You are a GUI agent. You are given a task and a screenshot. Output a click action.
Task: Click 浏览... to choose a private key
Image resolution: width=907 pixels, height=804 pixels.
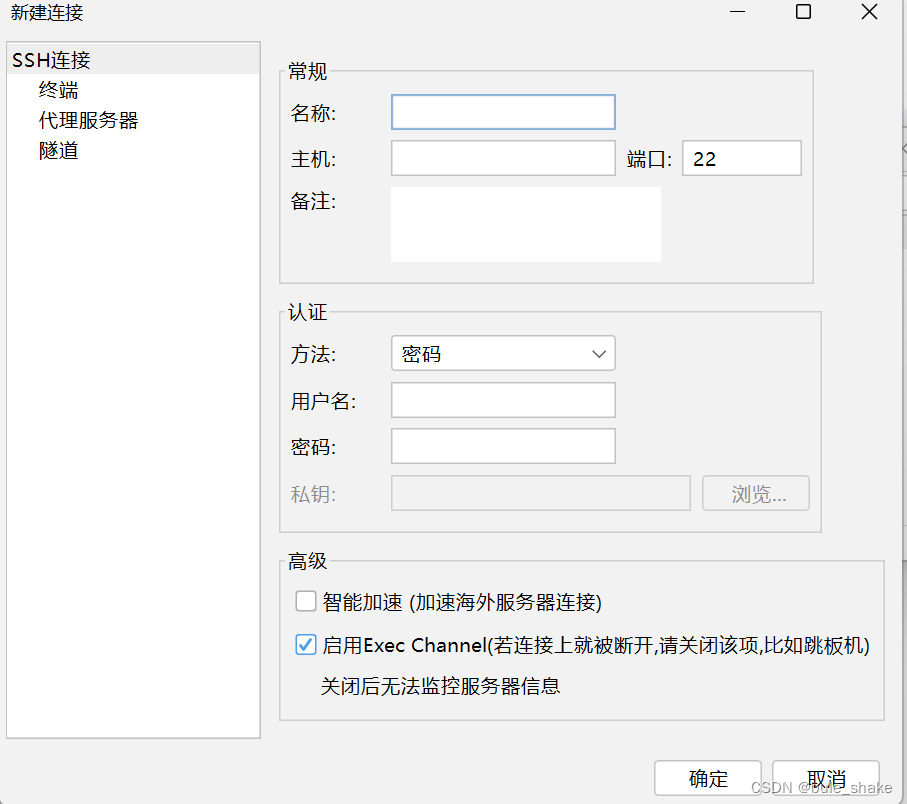click(x=755, y=493)
